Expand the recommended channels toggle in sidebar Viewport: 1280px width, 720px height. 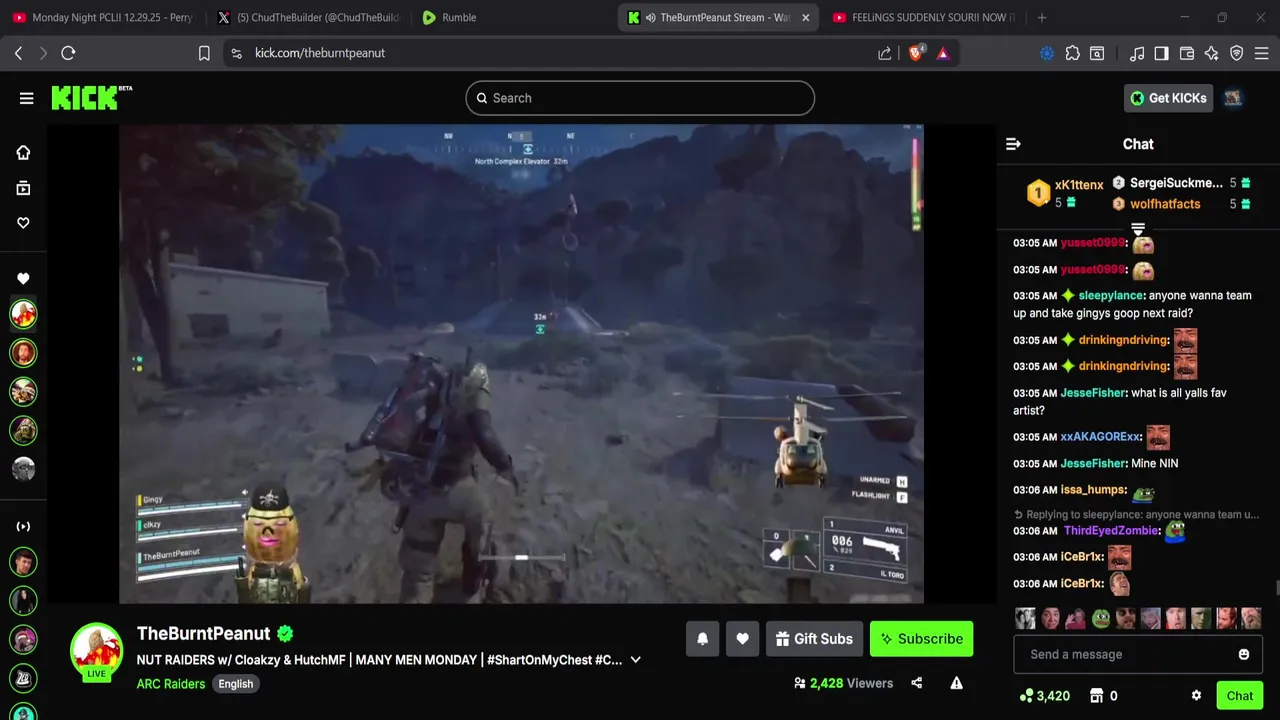coord(23,526)
